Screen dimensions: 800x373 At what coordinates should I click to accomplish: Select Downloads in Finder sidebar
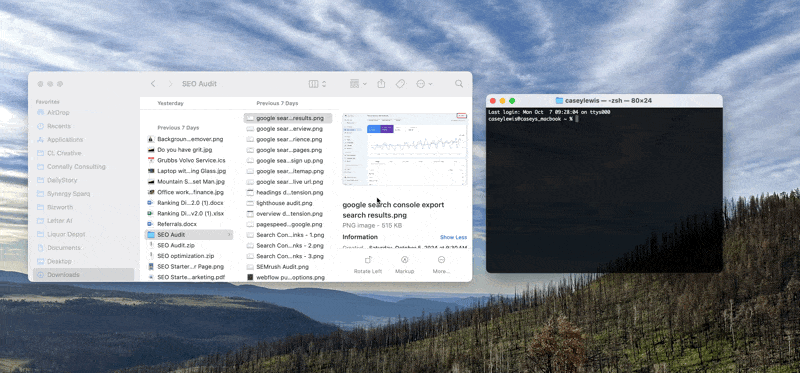point(84,275)
